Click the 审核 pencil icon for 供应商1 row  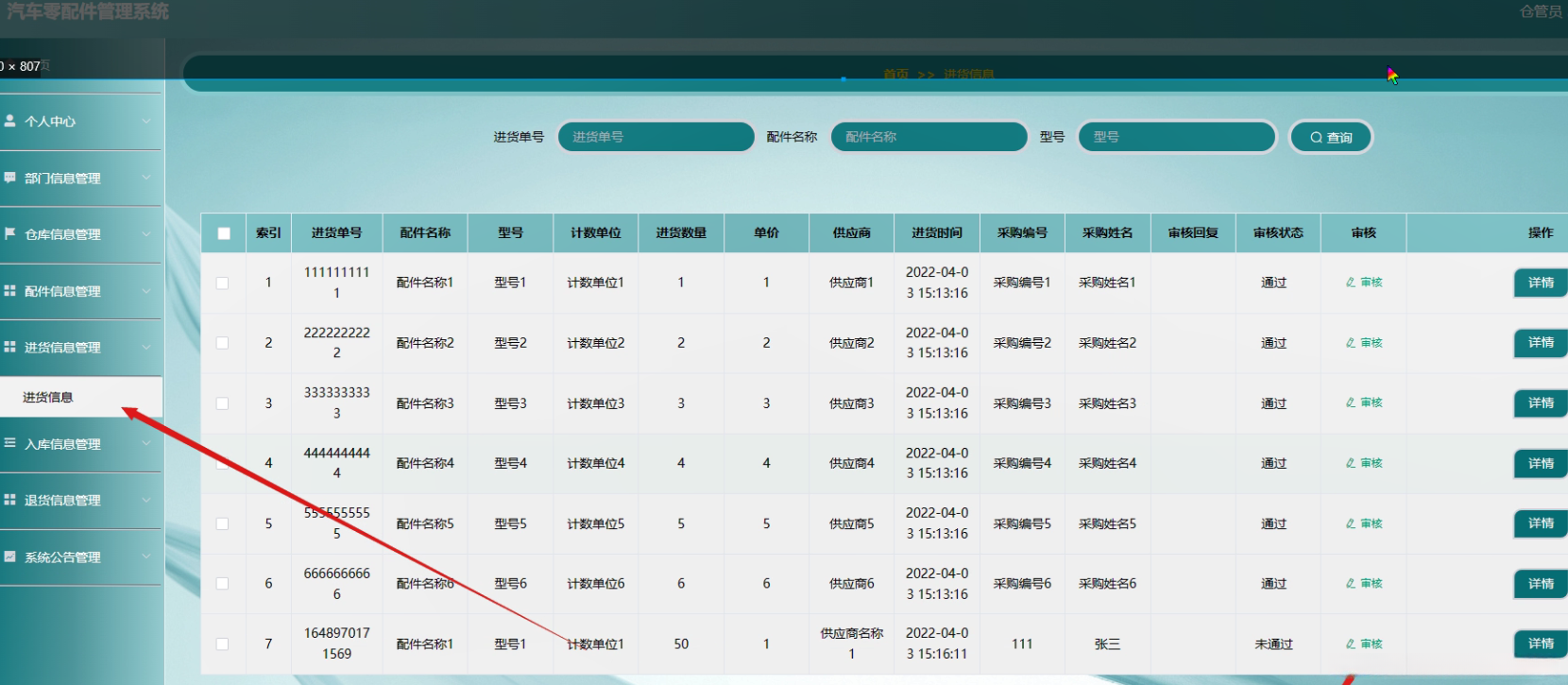1351,283
